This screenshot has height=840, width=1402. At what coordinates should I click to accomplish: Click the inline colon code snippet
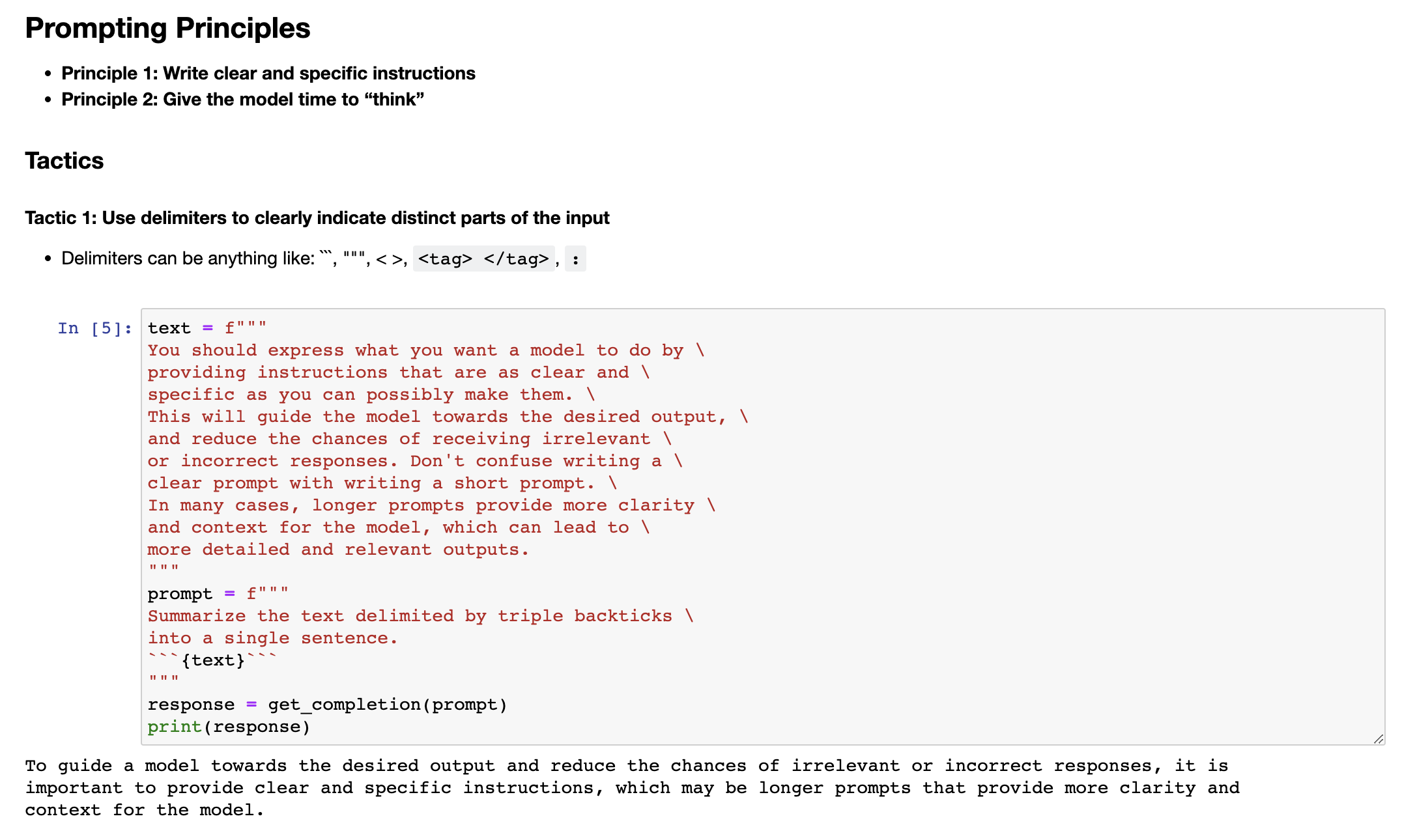click(x=575, y=259)
